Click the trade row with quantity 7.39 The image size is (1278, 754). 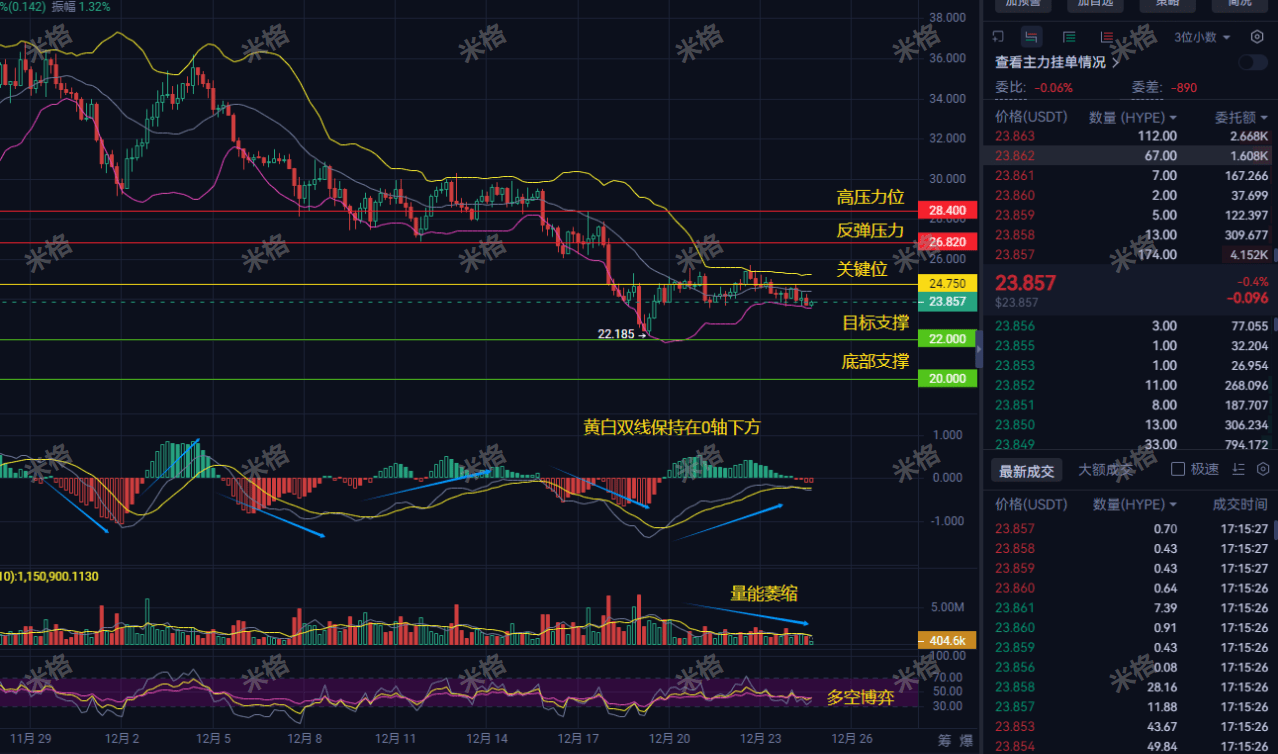pos(1130,608)
